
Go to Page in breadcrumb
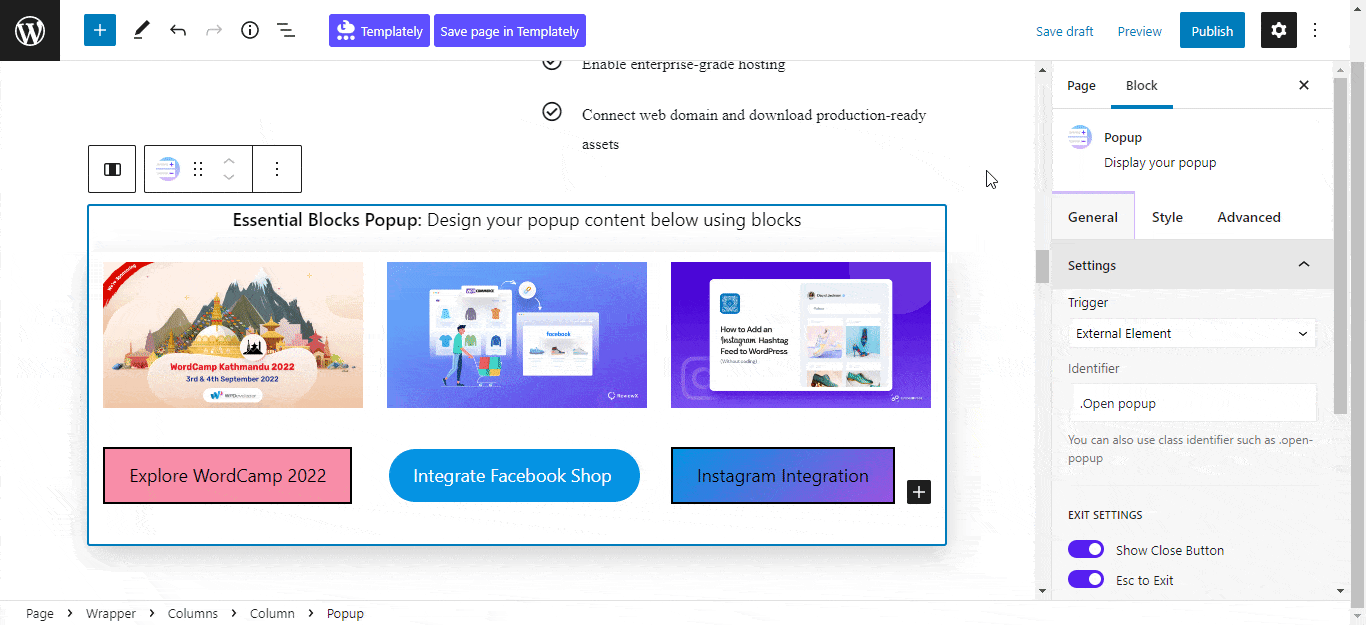(40, 613)
